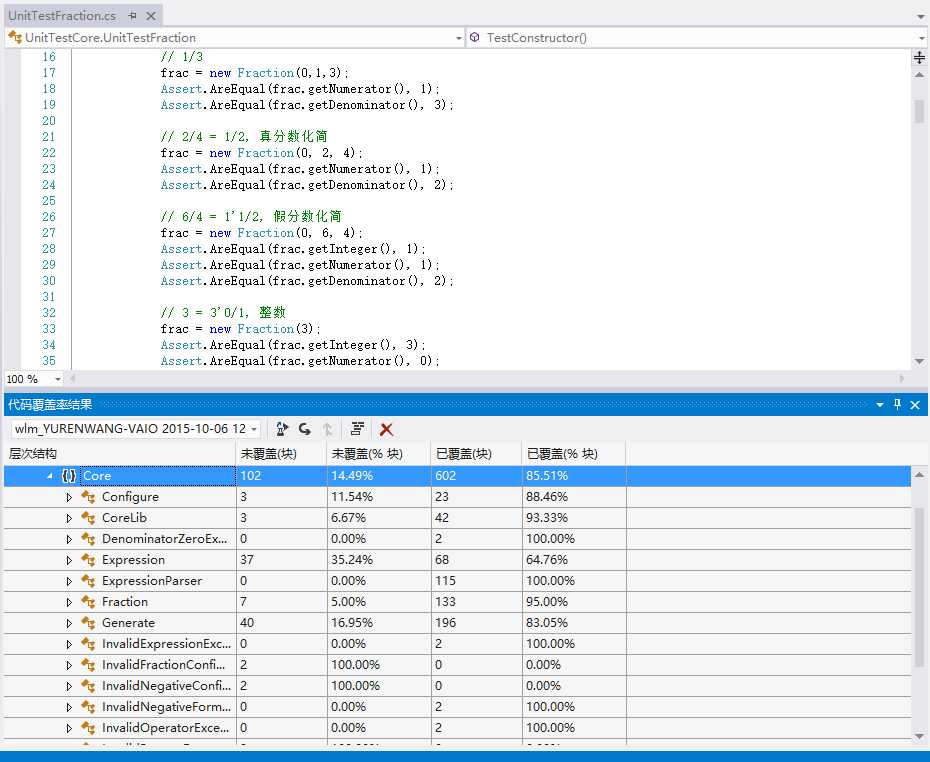This screenshot has height=762, width=930.
Task: Open the 100 % zoom dropdown
Action: coord(58,379)
